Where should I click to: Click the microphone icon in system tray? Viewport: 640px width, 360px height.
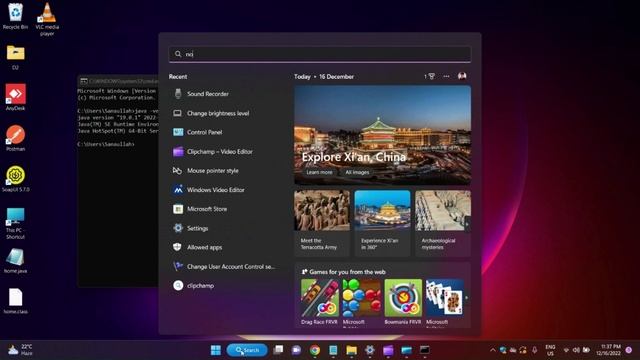pos(534,350)
